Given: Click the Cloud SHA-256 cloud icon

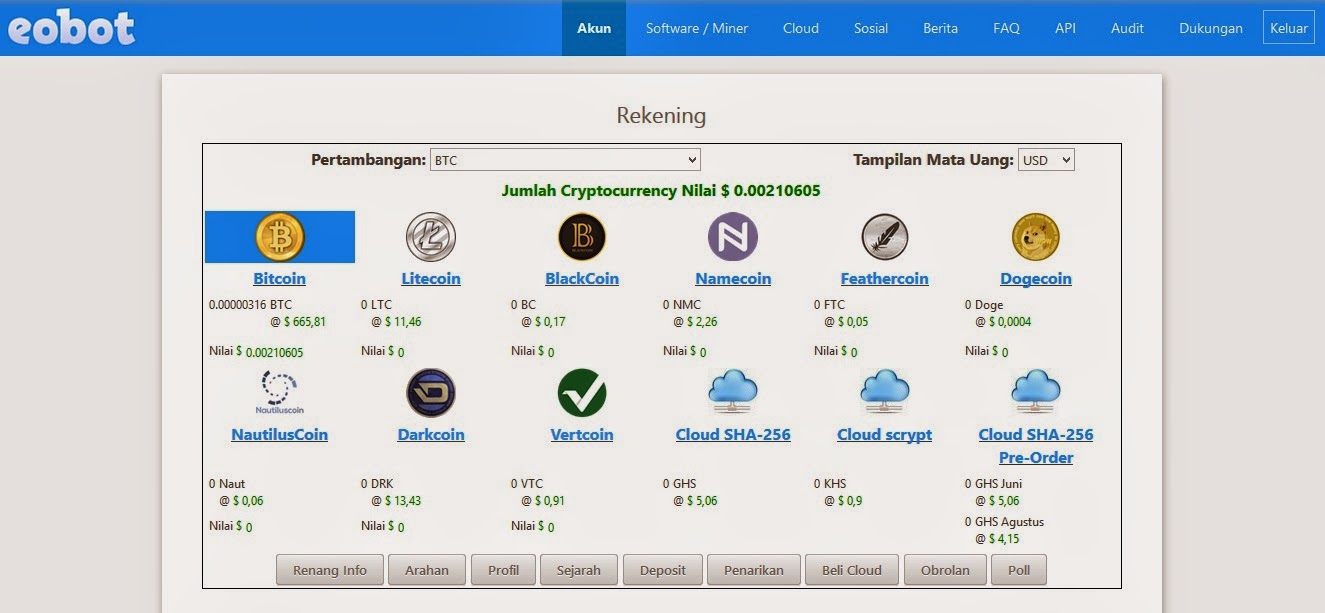Looking at the screenshot, I should point(733,393).
